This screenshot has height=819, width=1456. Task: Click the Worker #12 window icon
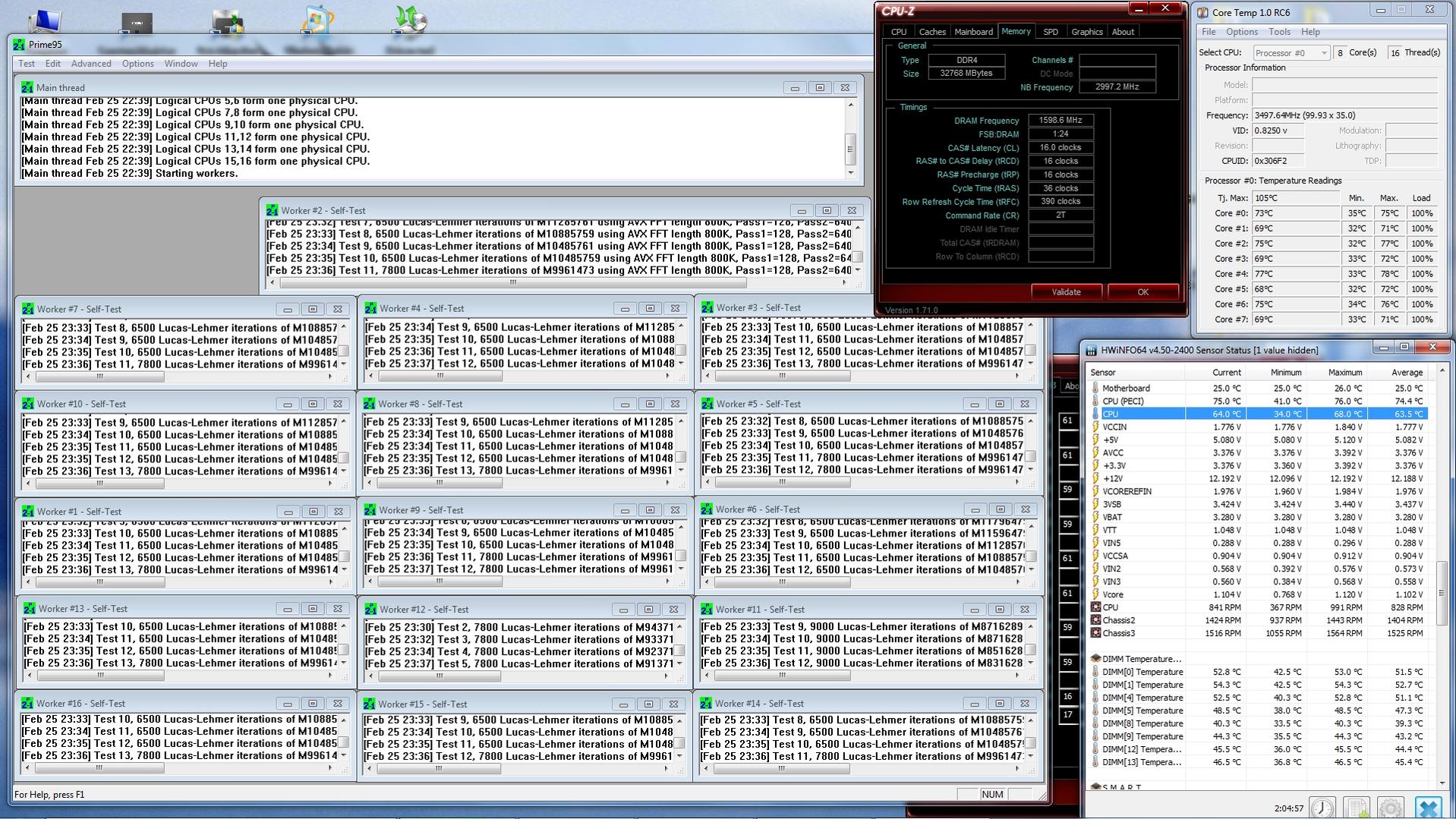tap(370, 610)
